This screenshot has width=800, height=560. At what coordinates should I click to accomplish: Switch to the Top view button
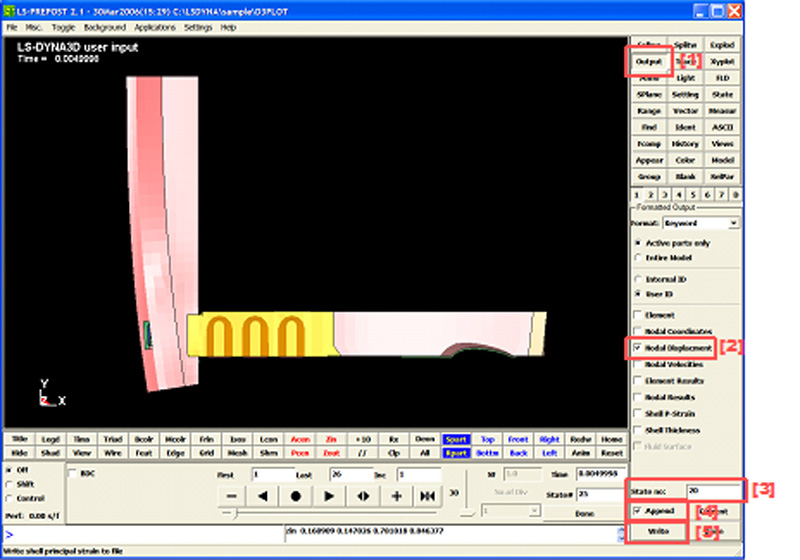click(x=487, y=439)
